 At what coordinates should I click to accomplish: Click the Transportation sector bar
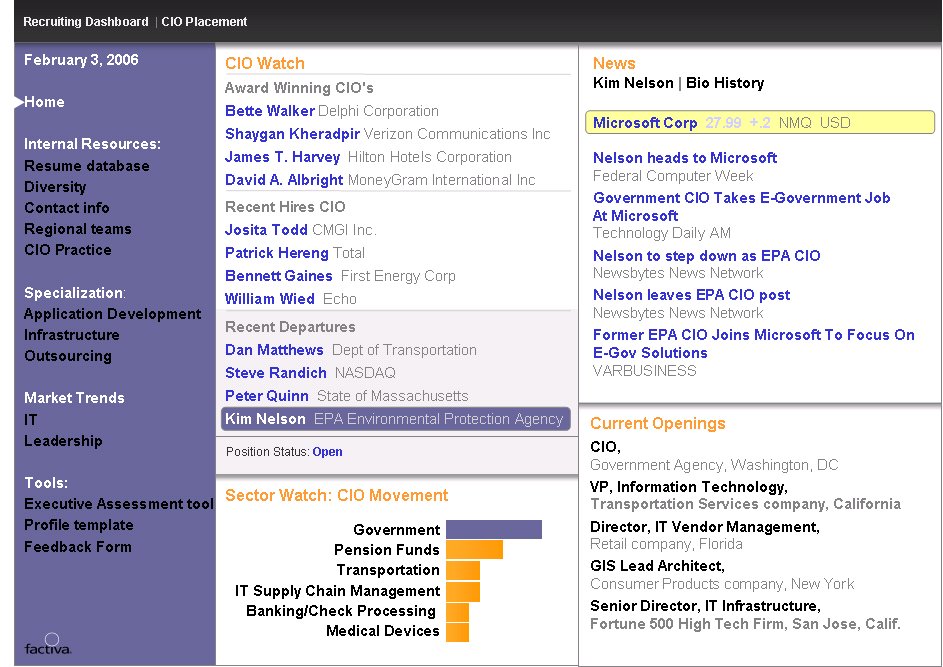coord(463,570)
